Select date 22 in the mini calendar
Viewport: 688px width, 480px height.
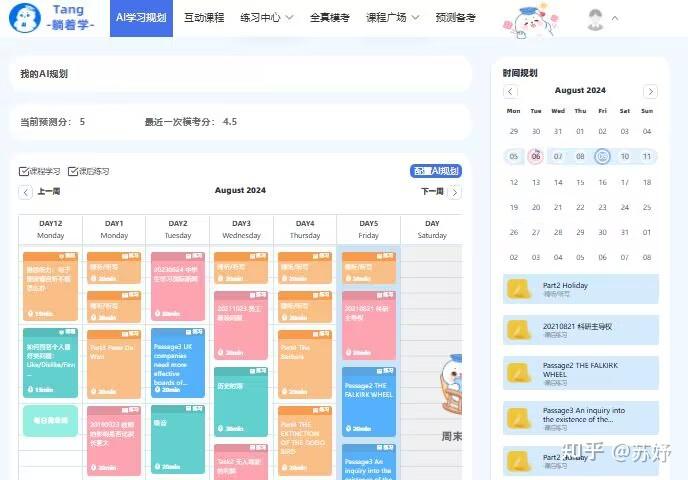click(580, 207)
